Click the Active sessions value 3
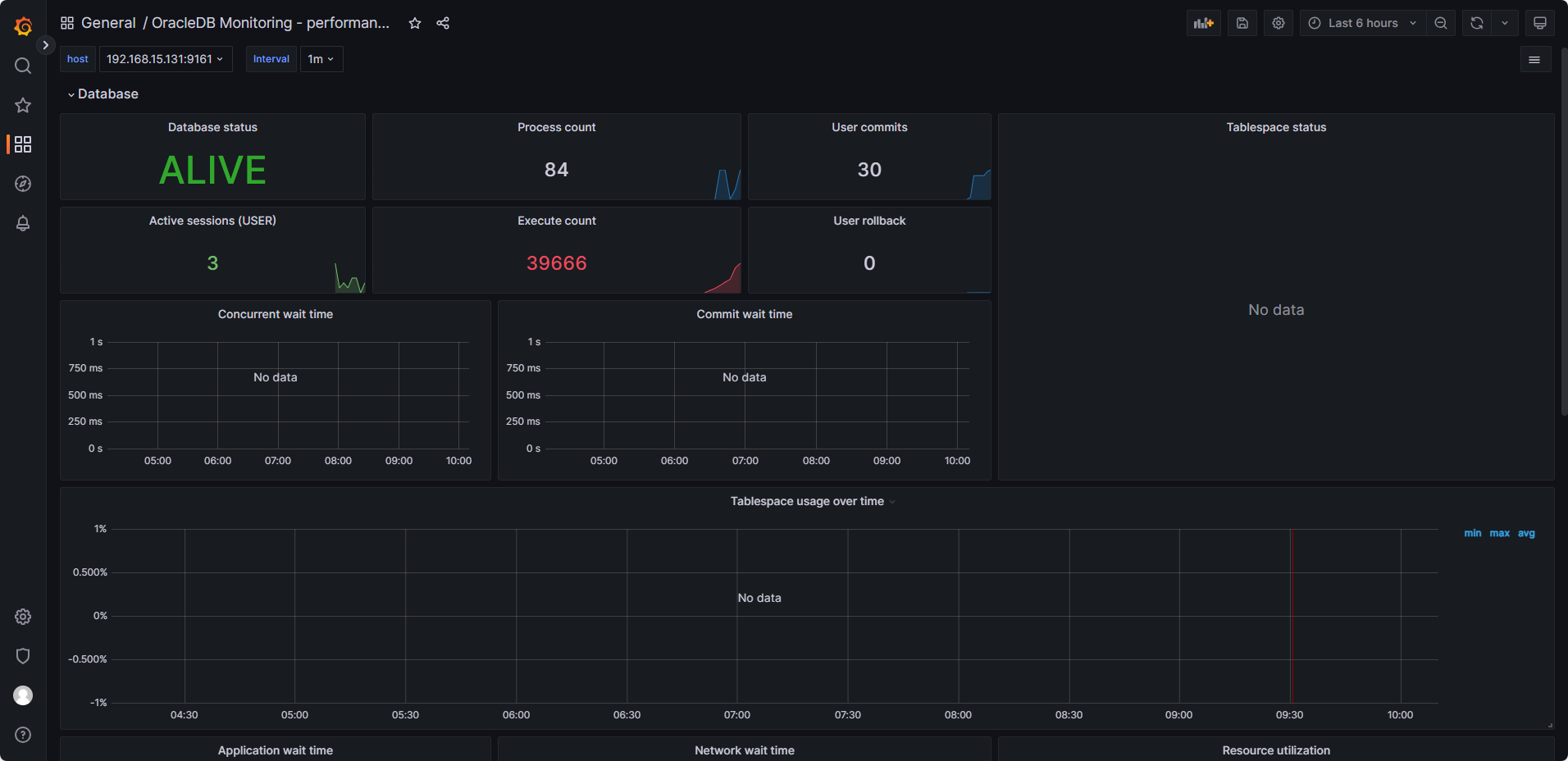1568x761 pixels. 212,263
